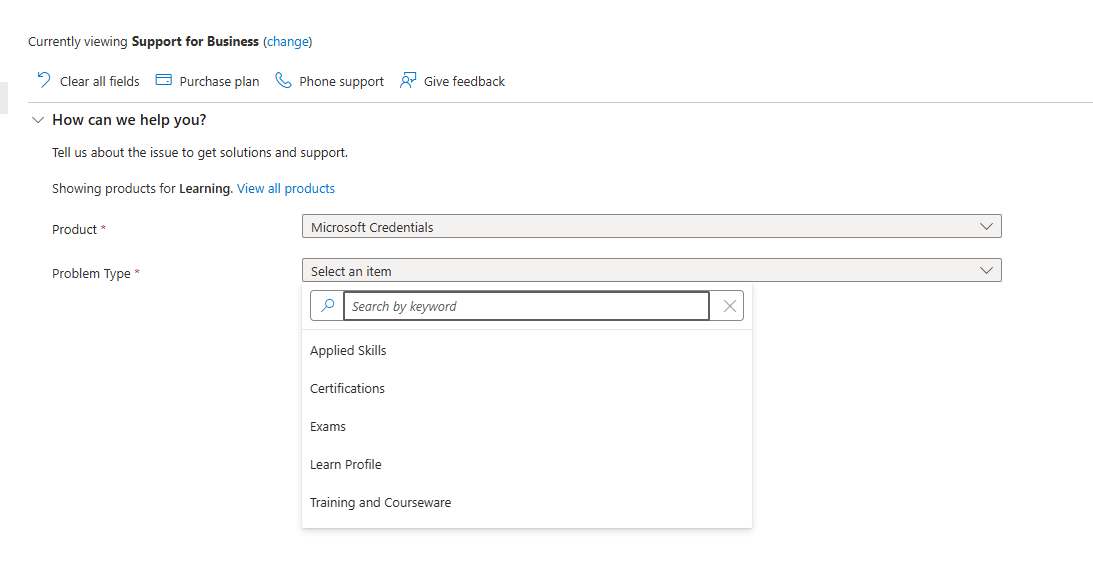This screenshot has height=574, width=1093.
Task: Click the Phone support handset icon
Action: click(x=283, y=80)
